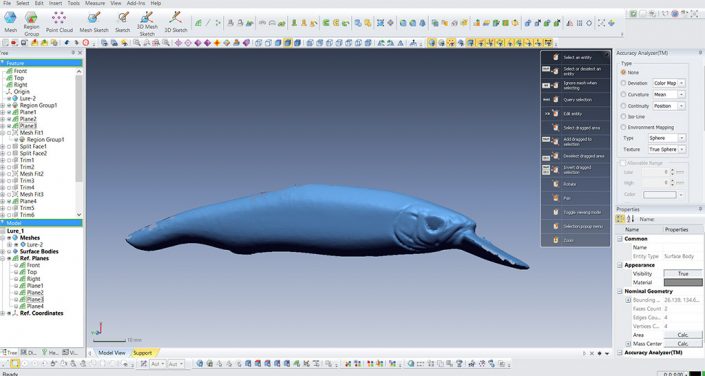Open the 3D Sketch tool
This screenshot has width=705, height=376.
[x=175, y=18]
